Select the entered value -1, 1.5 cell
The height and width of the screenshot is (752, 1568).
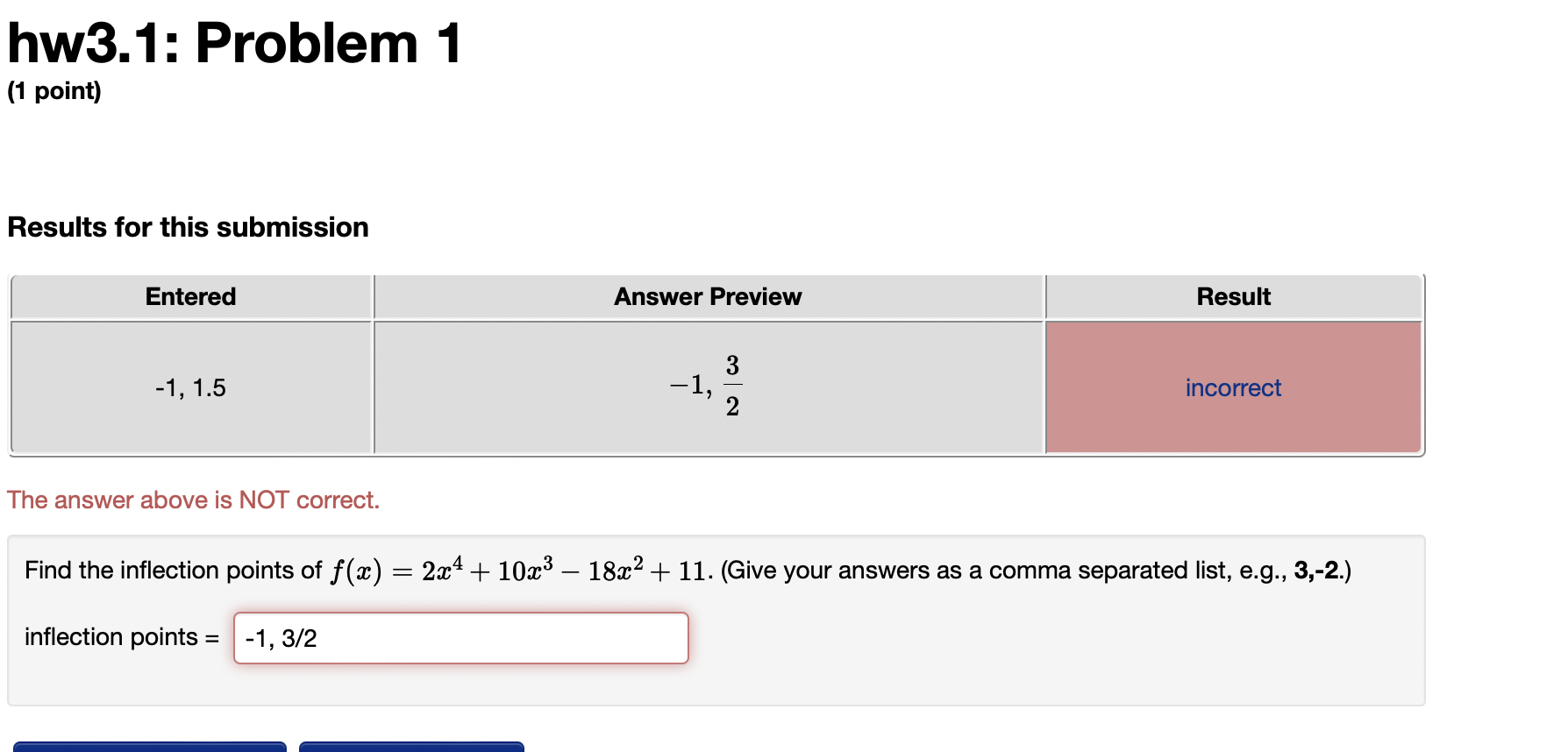coord(189,387)
